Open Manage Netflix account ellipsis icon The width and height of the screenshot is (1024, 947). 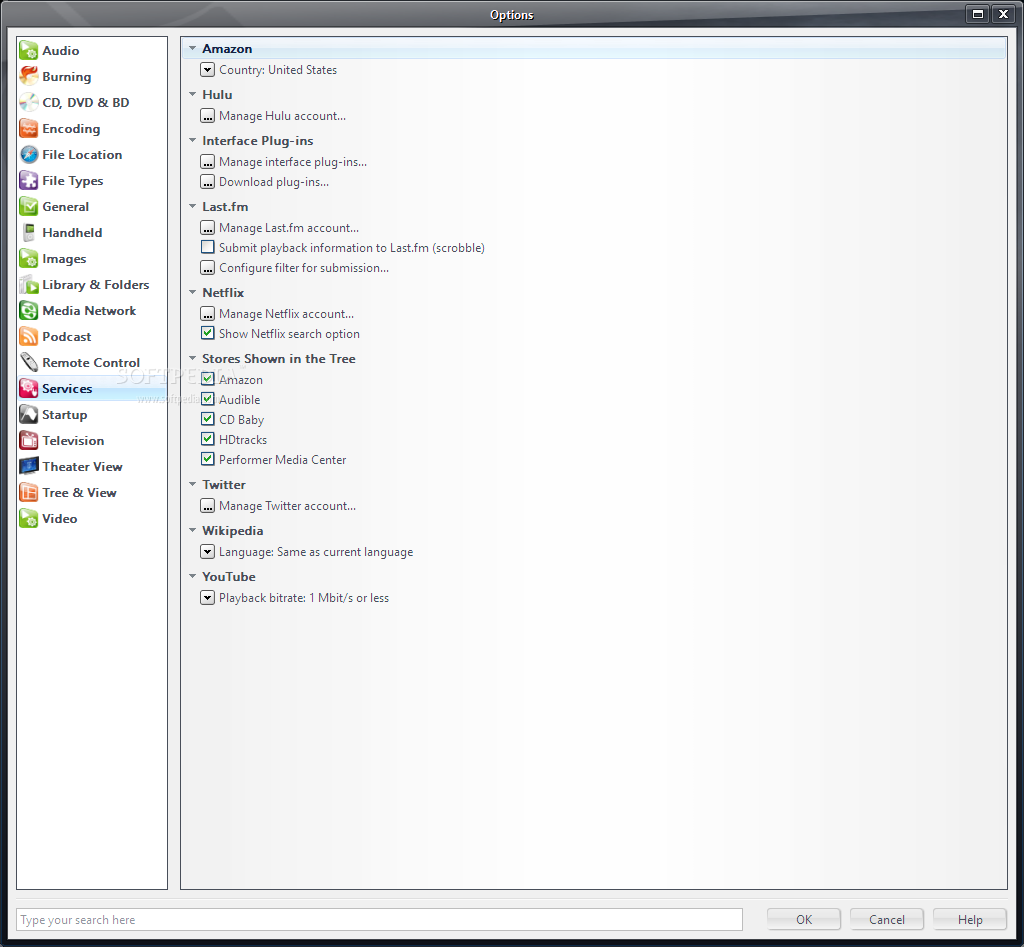[208, 314]
